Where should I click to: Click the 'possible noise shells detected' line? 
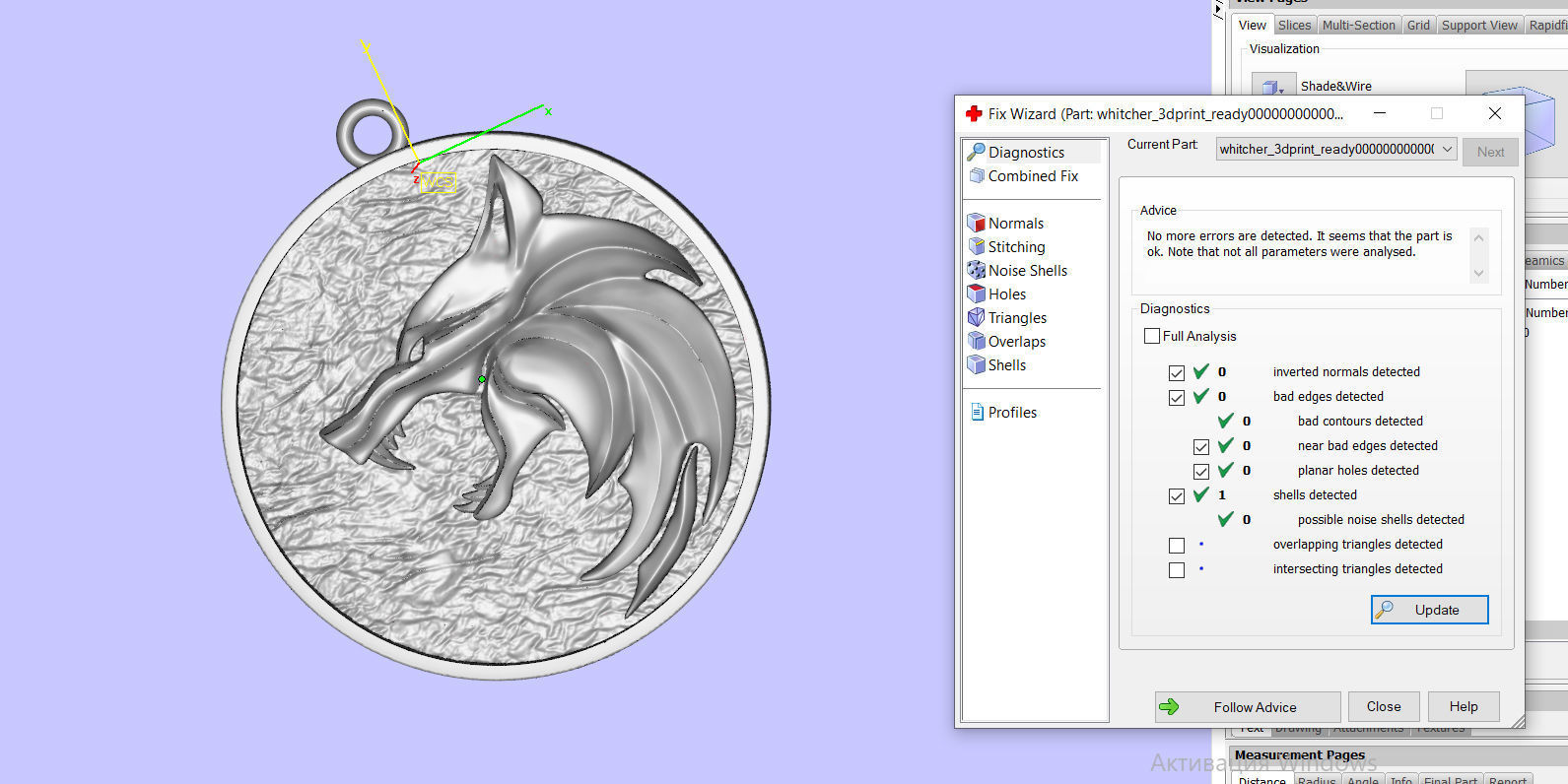pyautogui.click(x=1381, y=520)
